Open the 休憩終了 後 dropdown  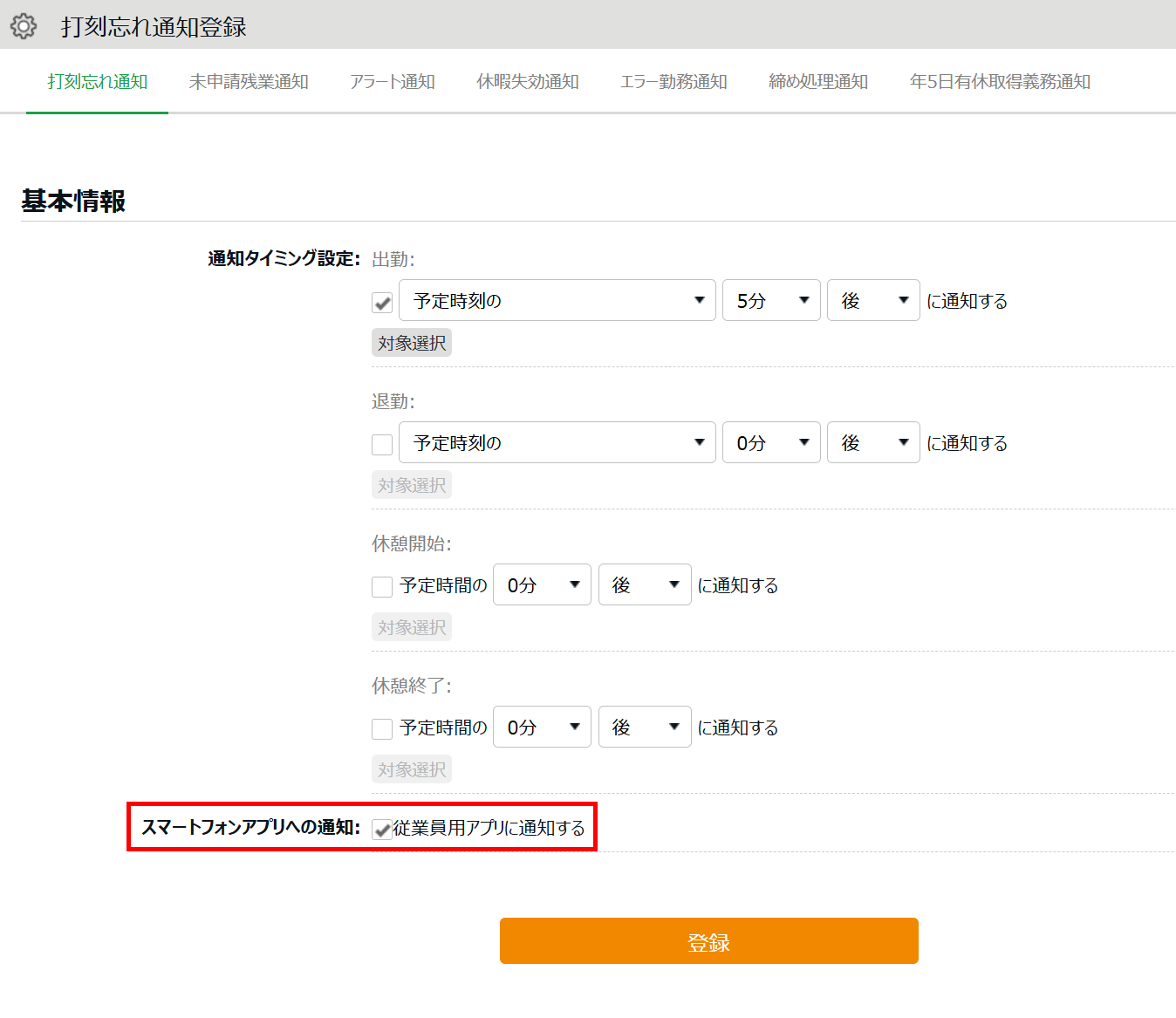pos(645,727)
